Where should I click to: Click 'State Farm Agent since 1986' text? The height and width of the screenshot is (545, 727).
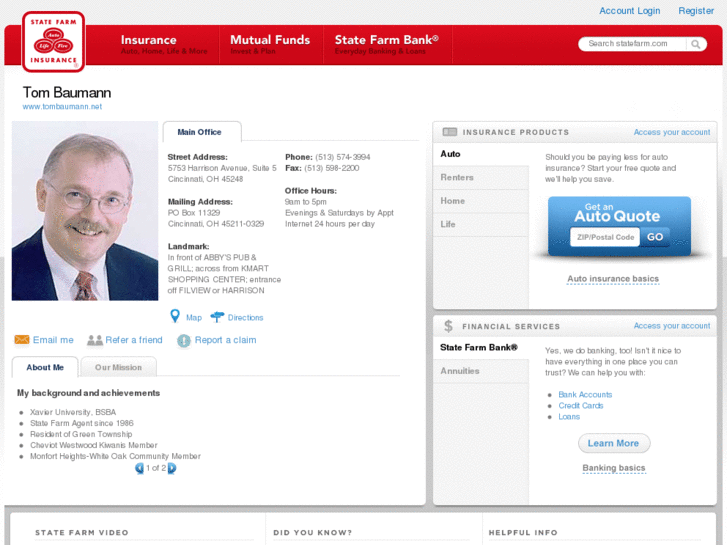[x=82, y=423]
